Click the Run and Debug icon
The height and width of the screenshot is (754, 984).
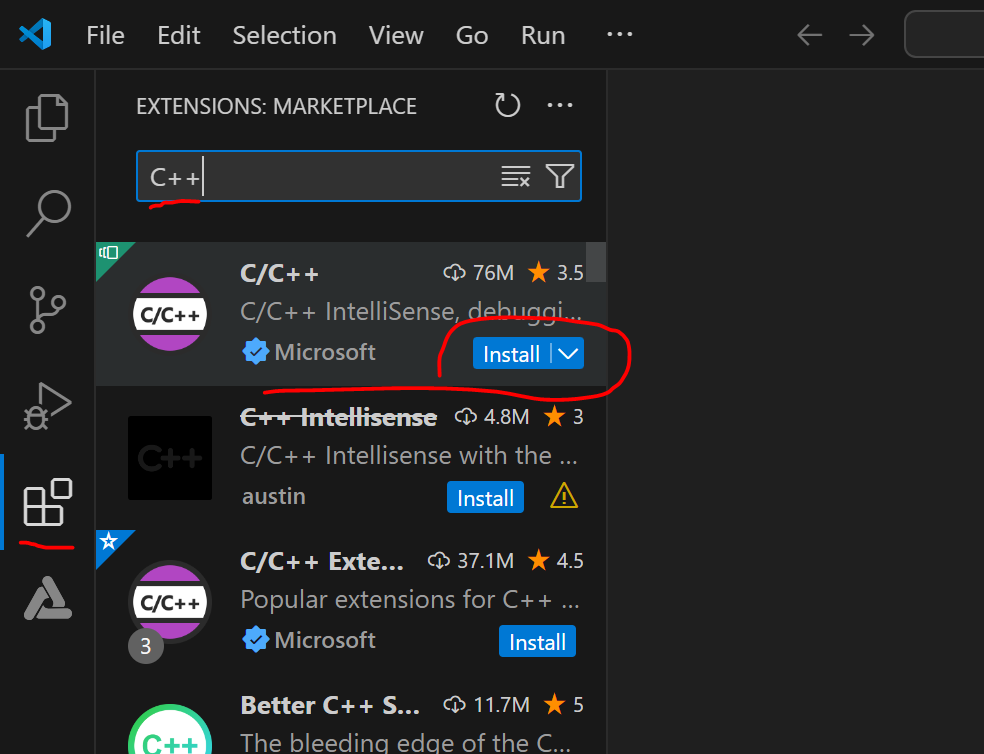click(x=46, y=406)
